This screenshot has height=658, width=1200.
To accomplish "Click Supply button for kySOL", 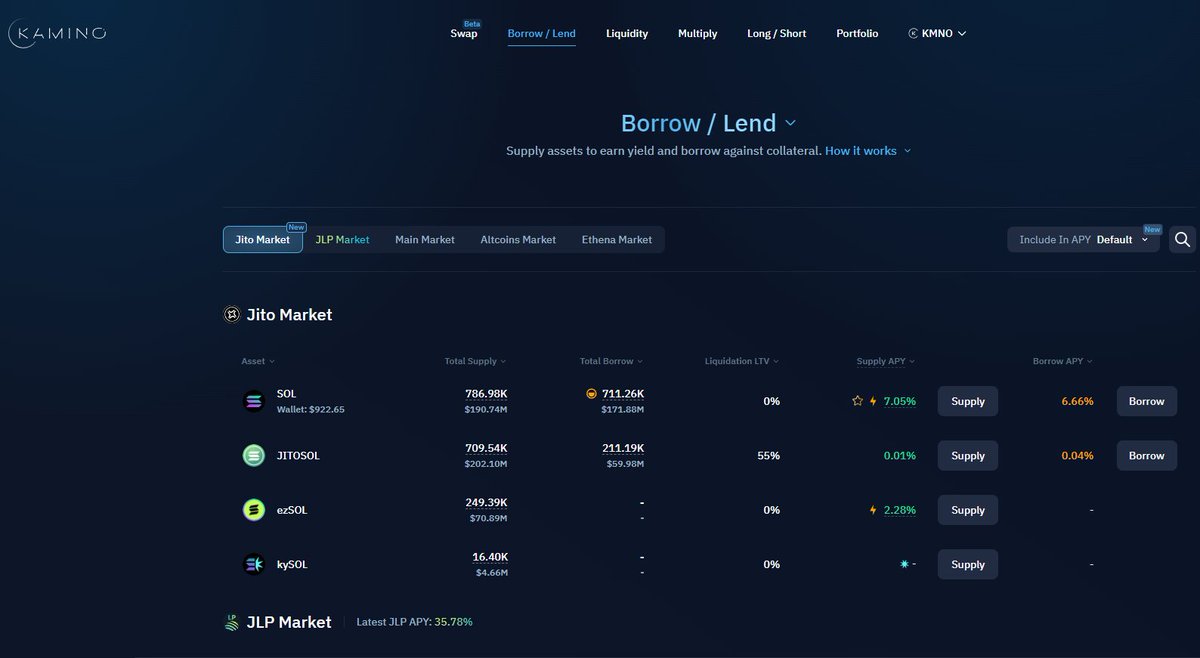I will pyautogui.click(x=968, y=564).
